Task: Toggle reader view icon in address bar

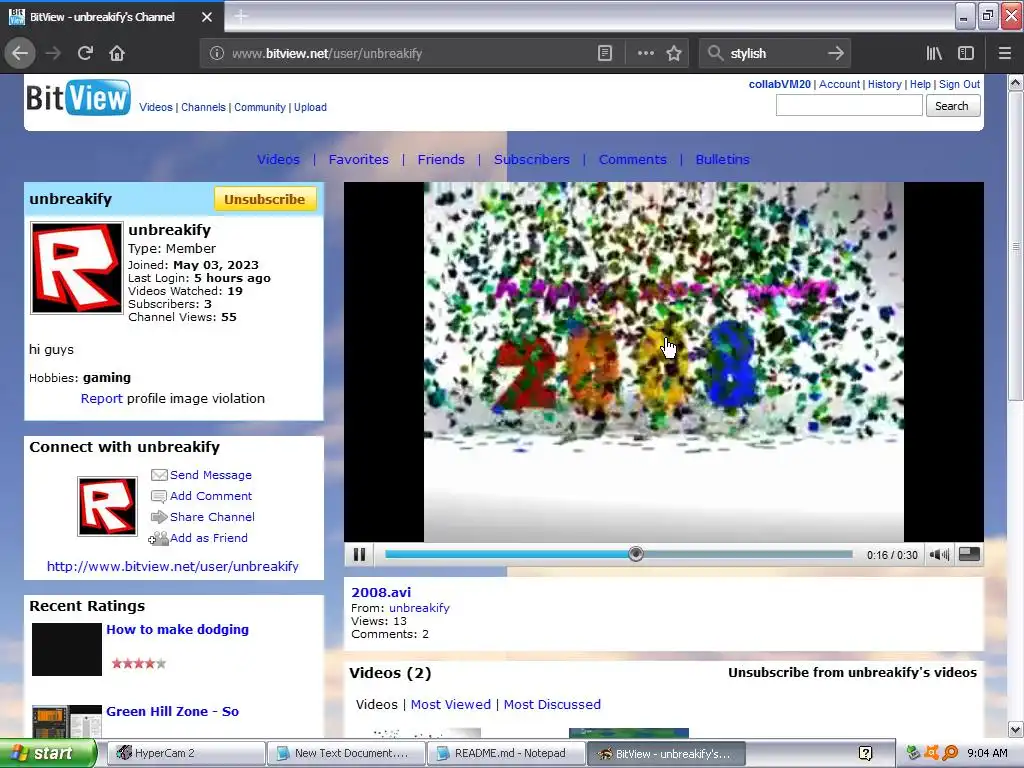Action: click(605, 54)
